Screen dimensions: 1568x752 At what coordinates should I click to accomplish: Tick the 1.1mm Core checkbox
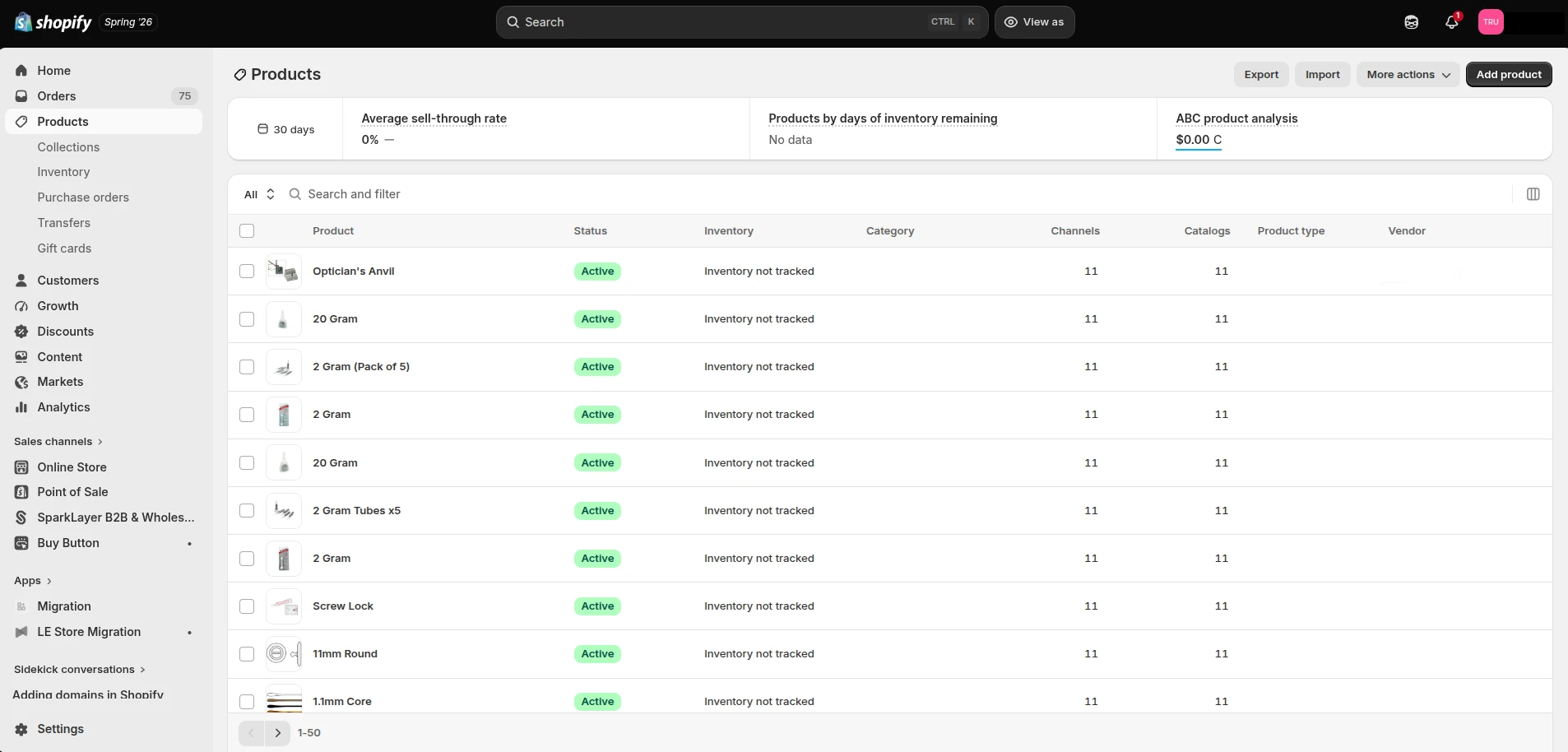click(x=247, y=702)
